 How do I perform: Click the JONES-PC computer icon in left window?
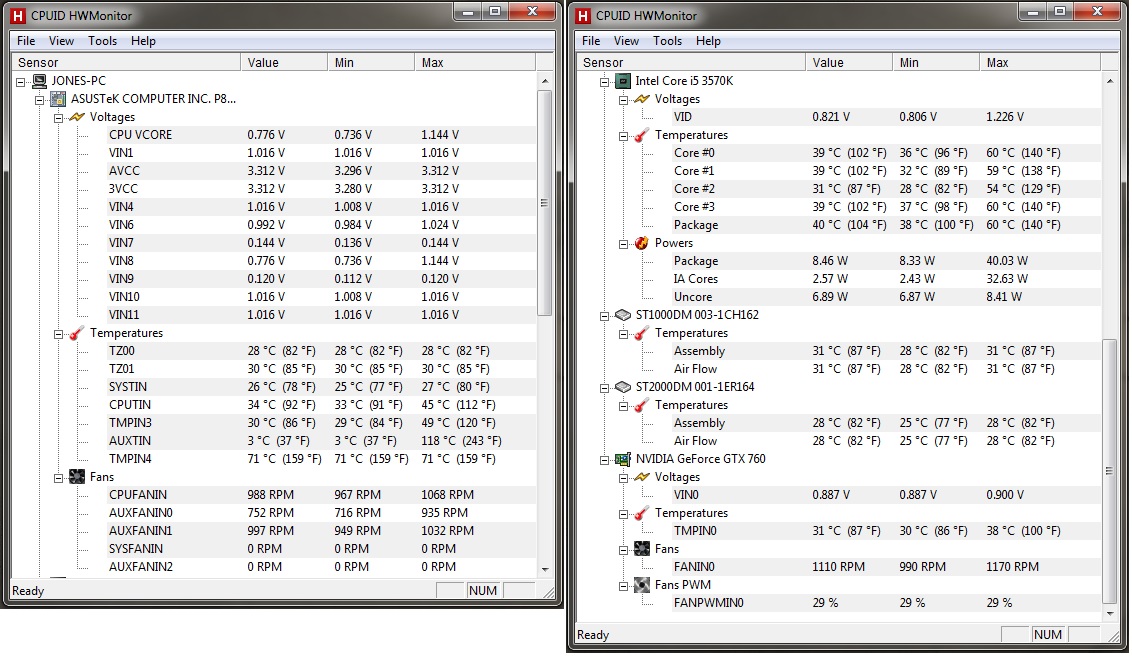(39, 81)
